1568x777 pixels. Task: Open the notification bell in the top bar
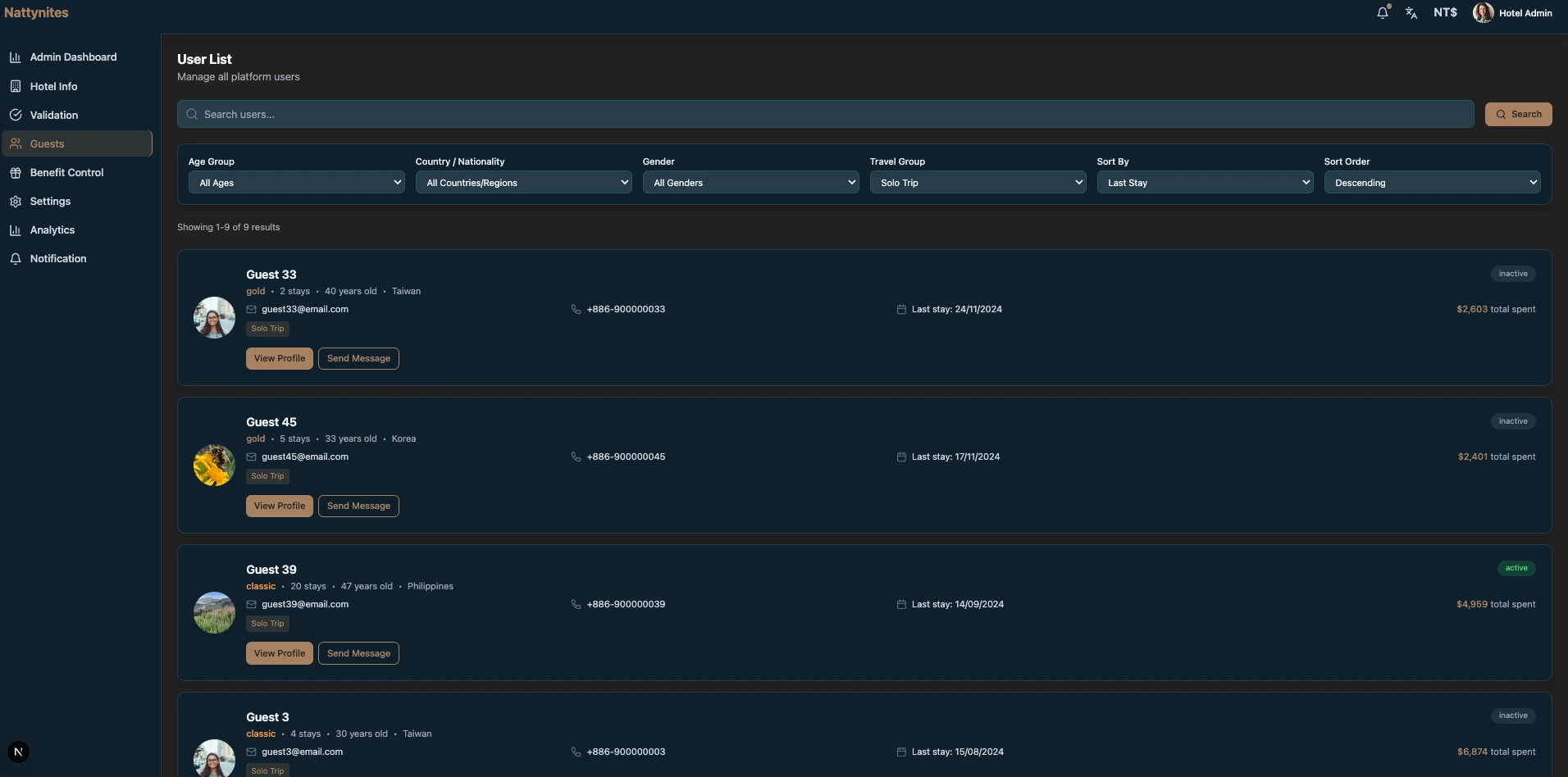1383,12
